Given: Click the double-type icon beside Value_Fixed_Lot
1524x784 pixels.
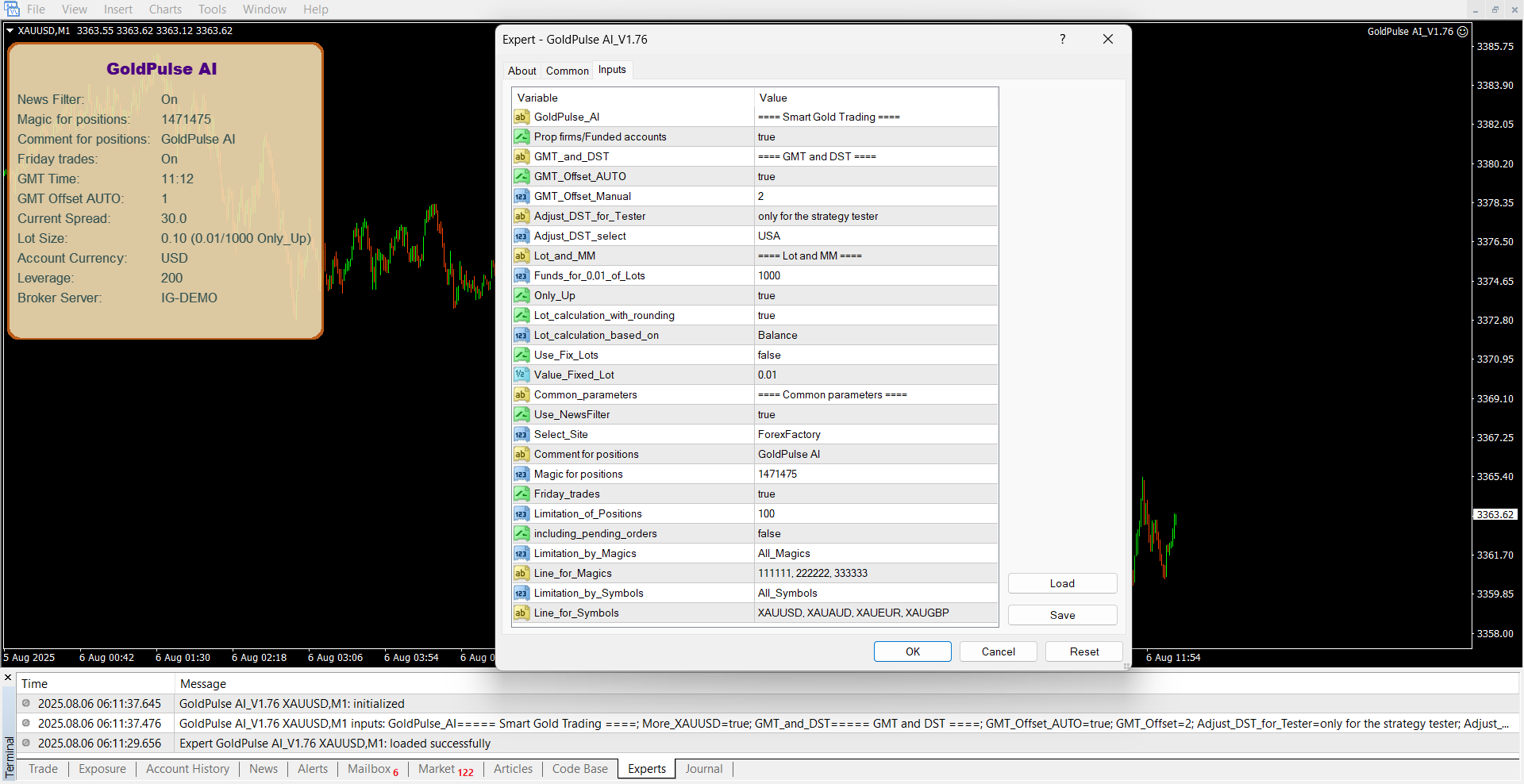Looking at the screenshot, I should point(521,375).
